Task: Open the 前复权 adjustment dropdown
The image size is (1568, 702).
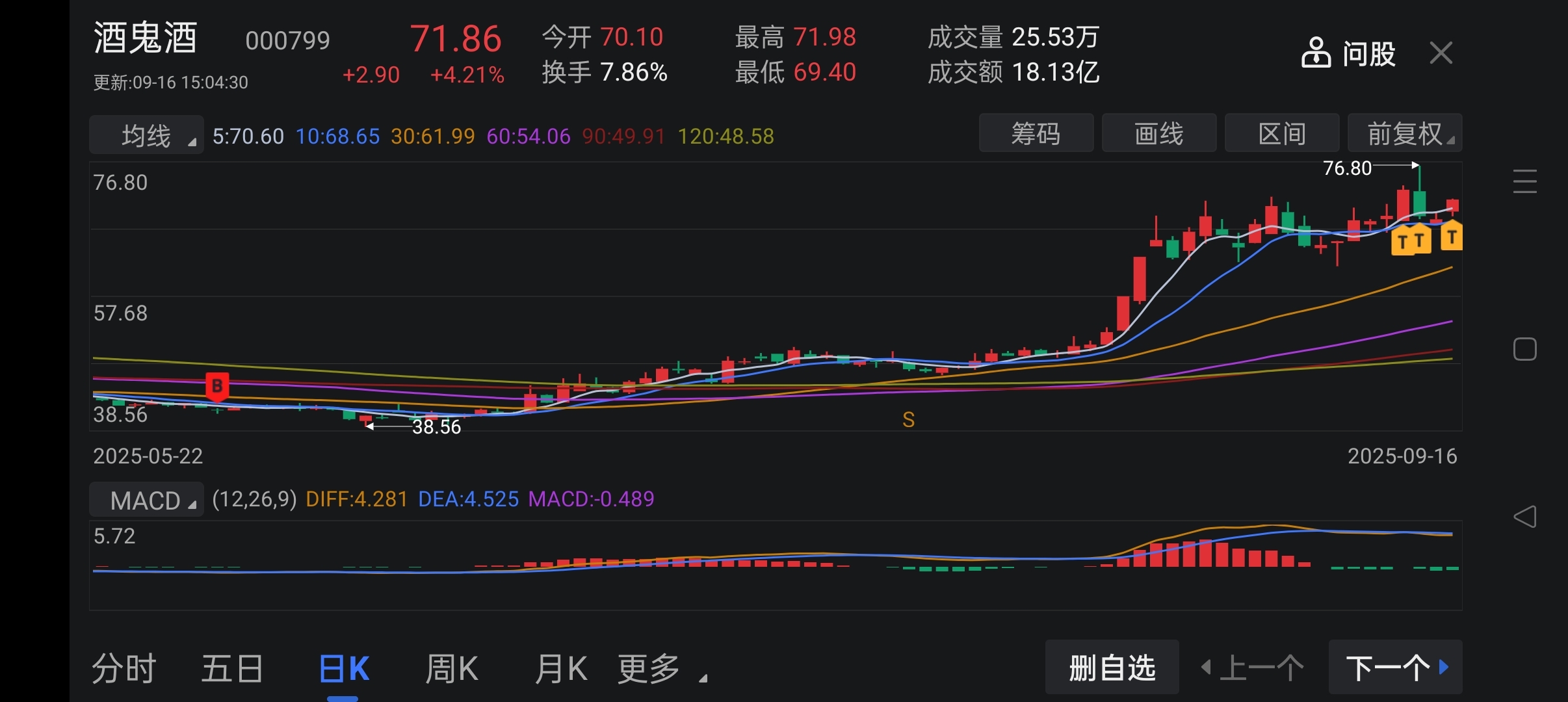Action: 1405,133
